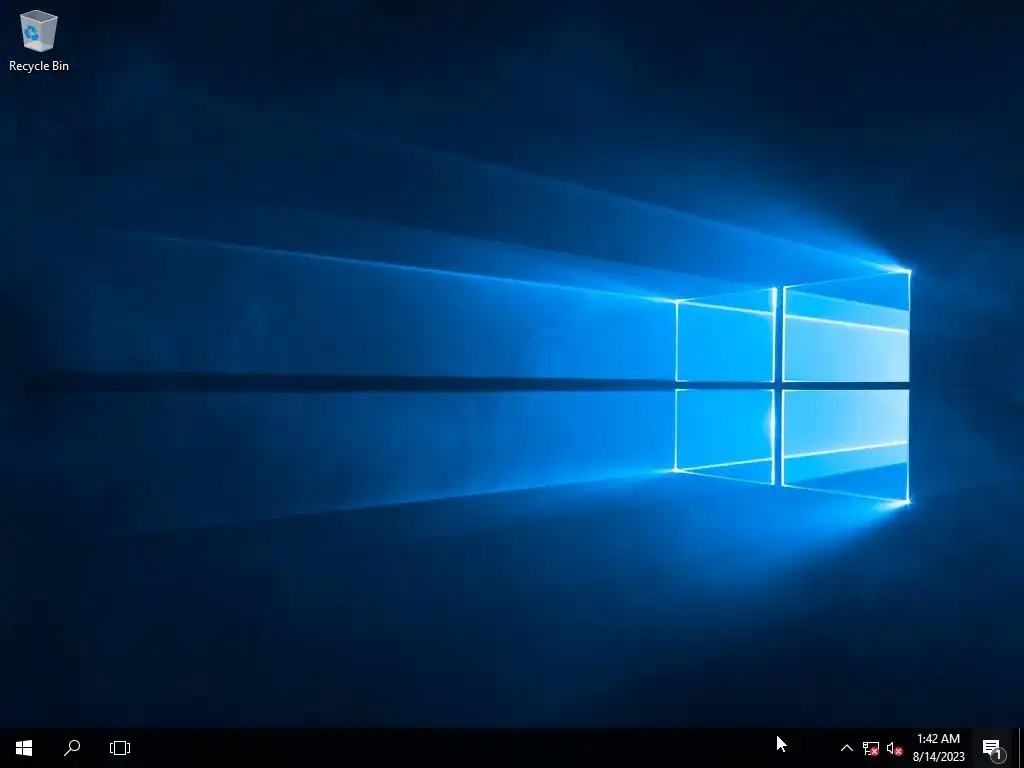The width and height of the screenshot is (1024, 768).
Task: Open the muted volume icon
Action: pos(895,748)
